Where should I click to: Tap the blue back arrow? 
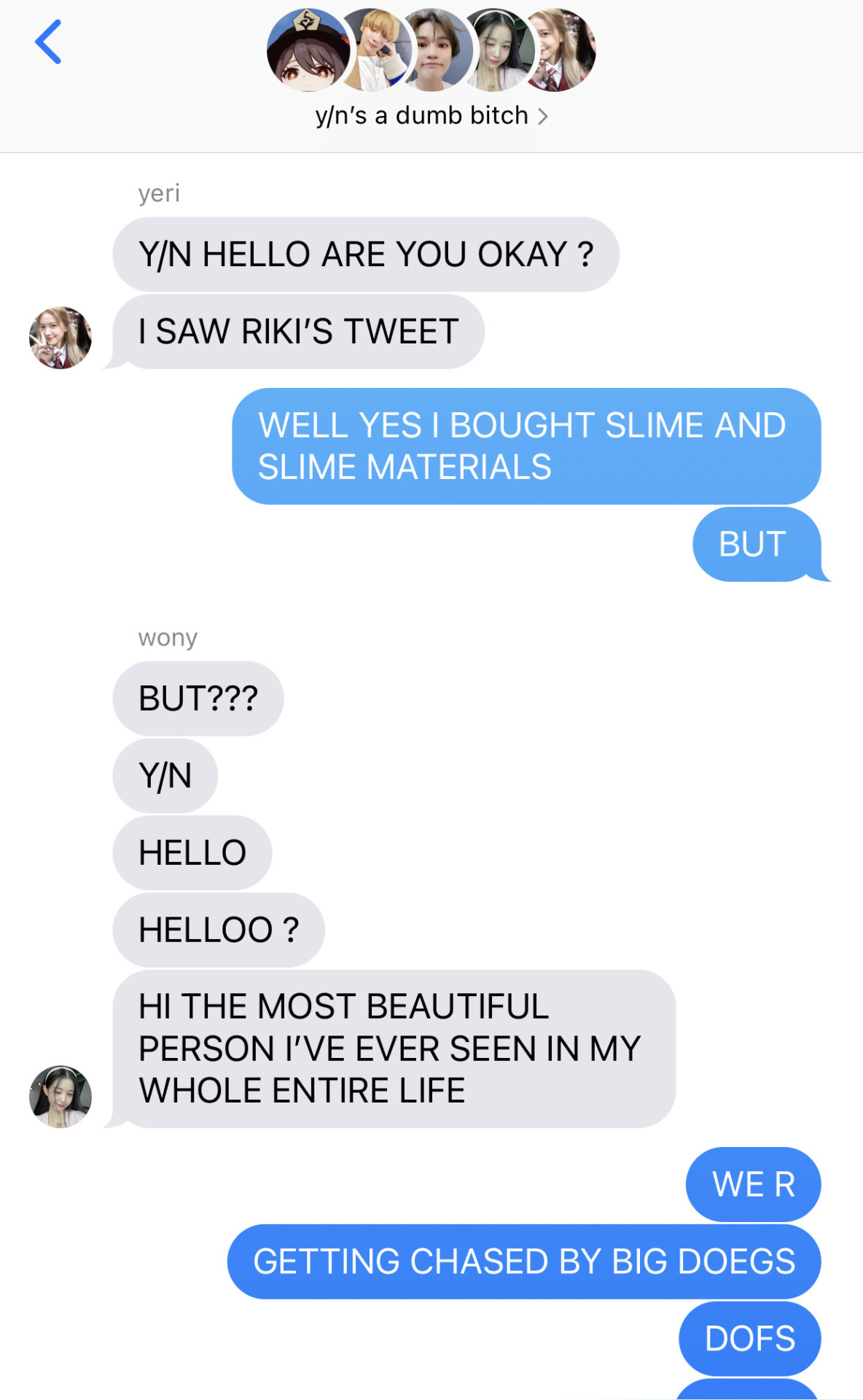(48, 42)
